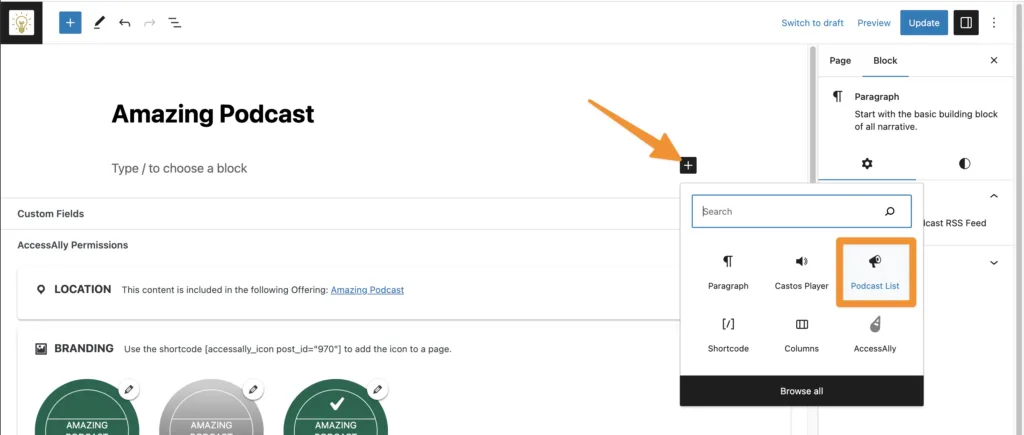The height and width of the screenshot is (435, 1024).
Task: Insert the Podcast List block
Action: [x=874, y=272]
